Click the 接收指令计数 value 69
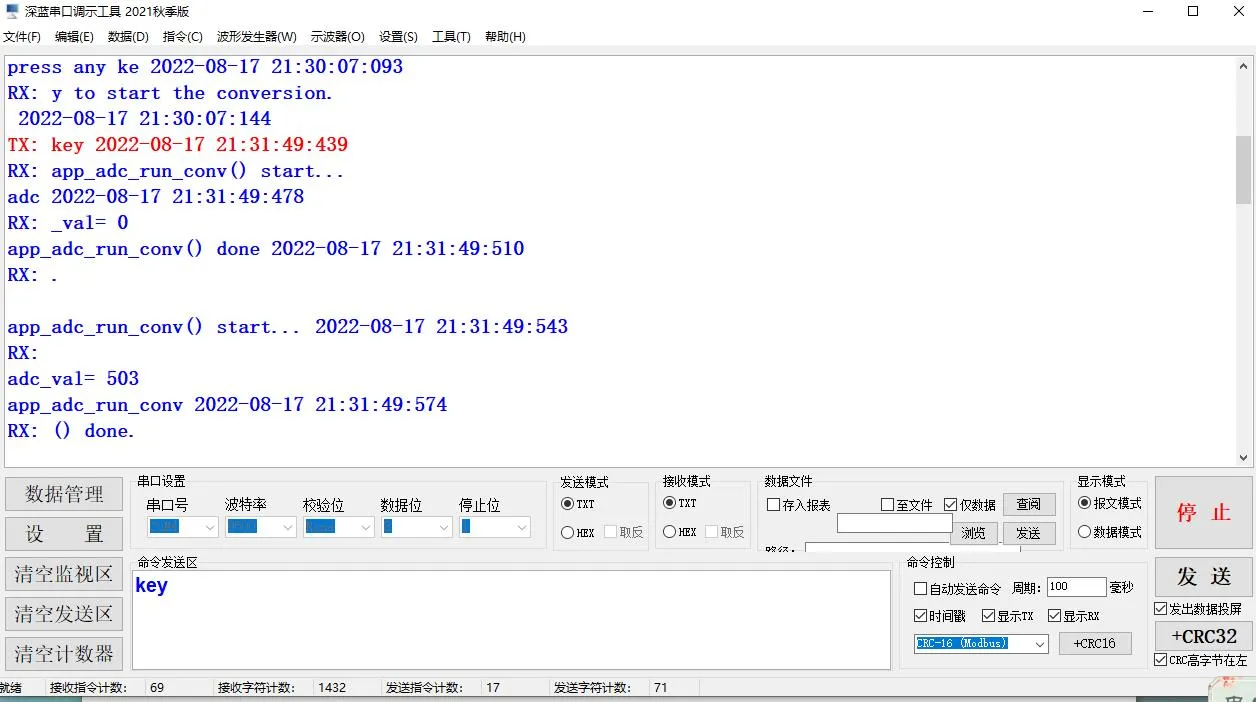 point(157,688)
